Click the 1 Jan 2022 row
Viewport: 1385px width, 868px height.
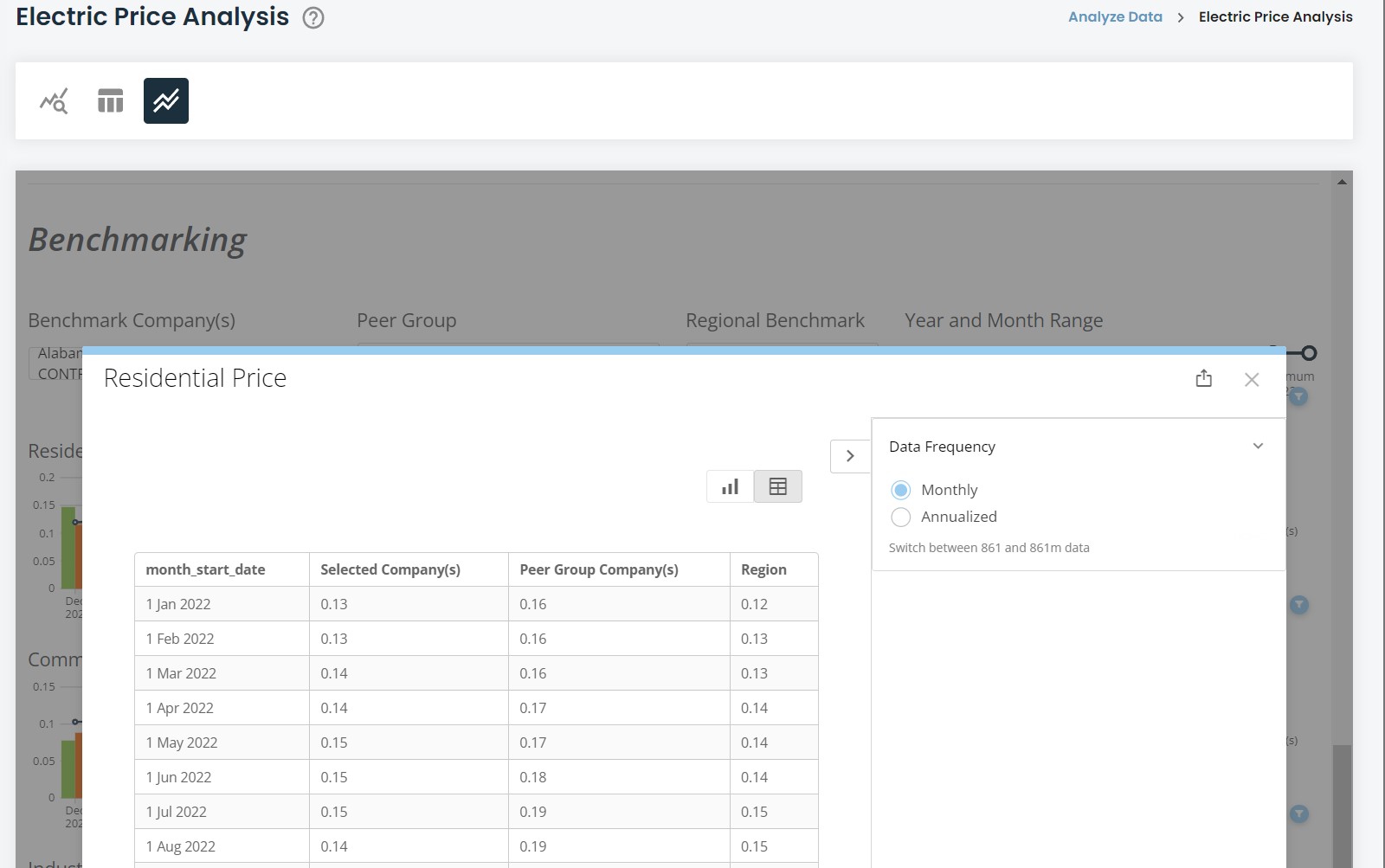[x=476, y=604]
